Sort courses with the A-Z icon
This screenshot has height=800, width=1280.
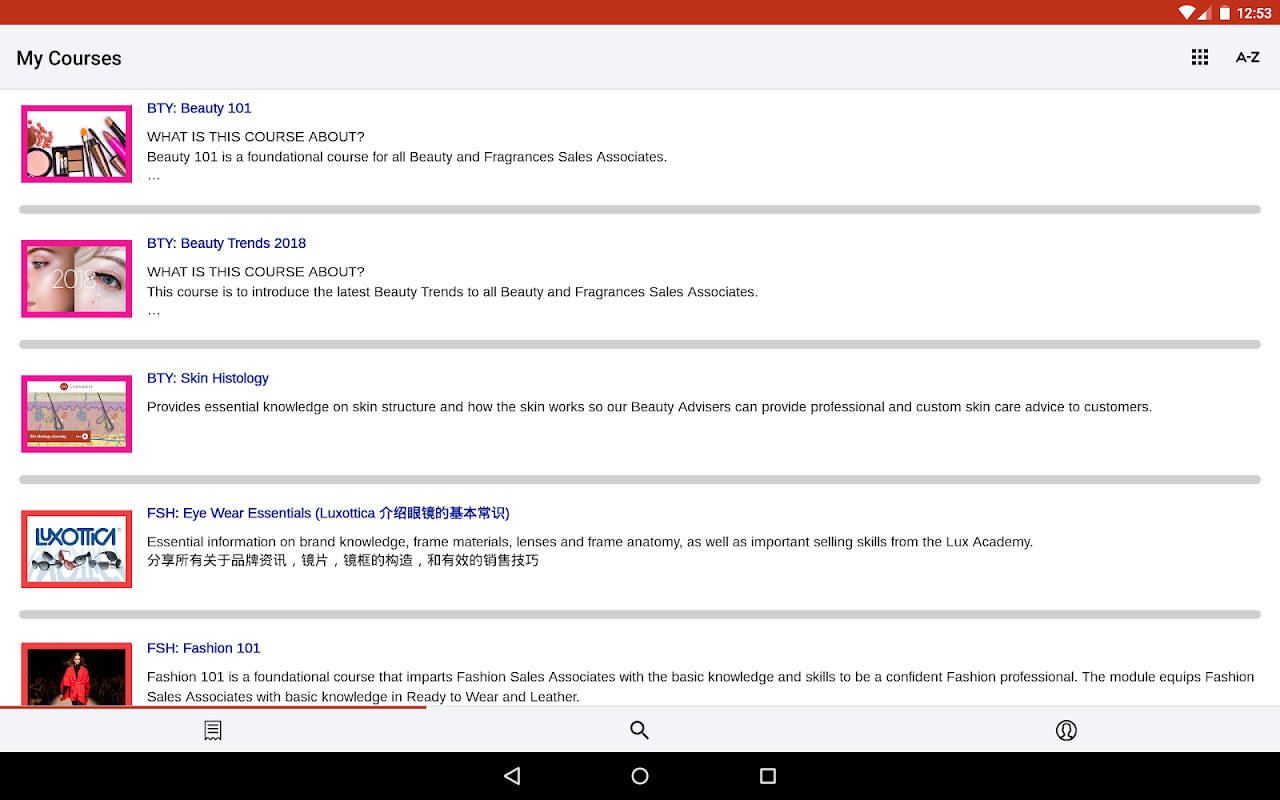coord(1247,58)
